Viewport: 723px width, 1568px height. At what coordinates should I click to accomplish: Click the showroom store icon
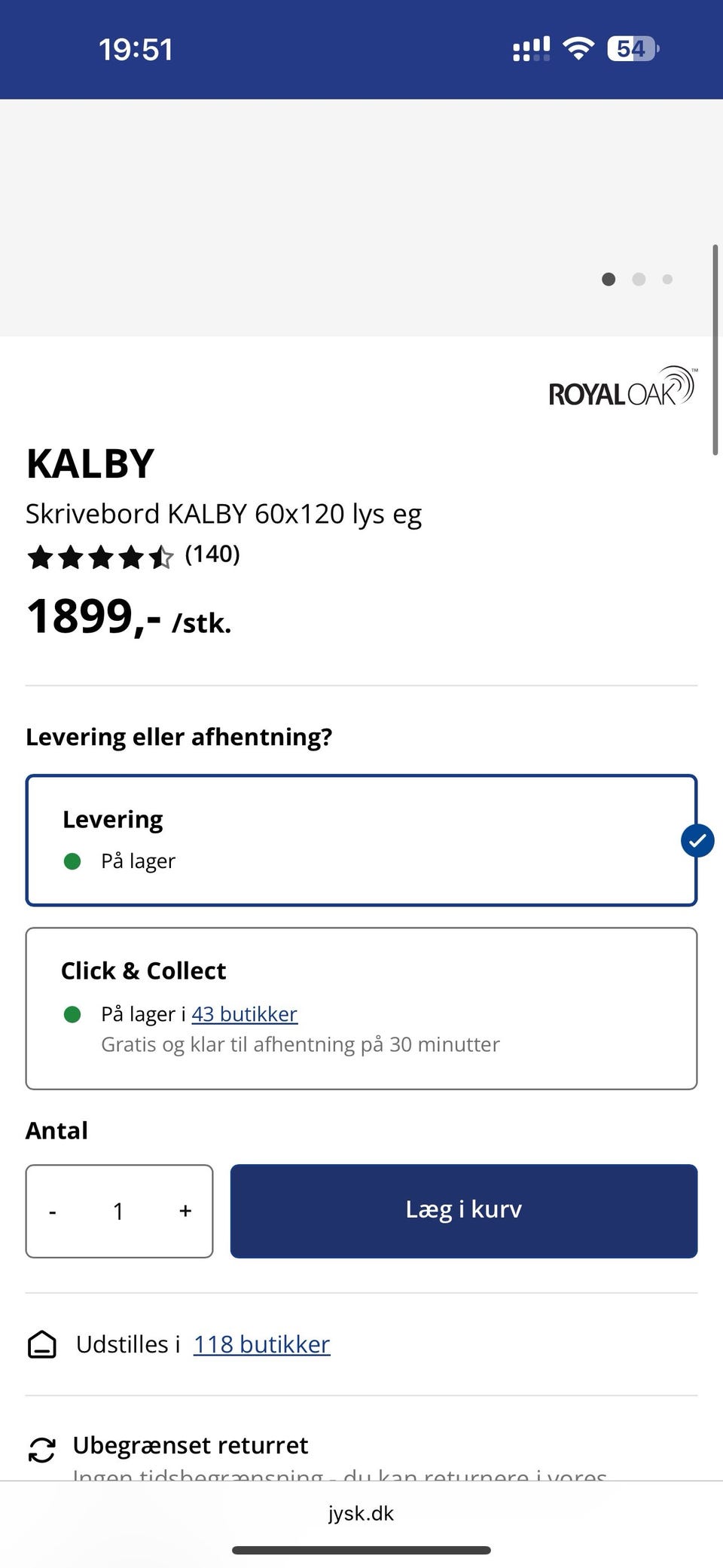click(x=42, y=1344)
